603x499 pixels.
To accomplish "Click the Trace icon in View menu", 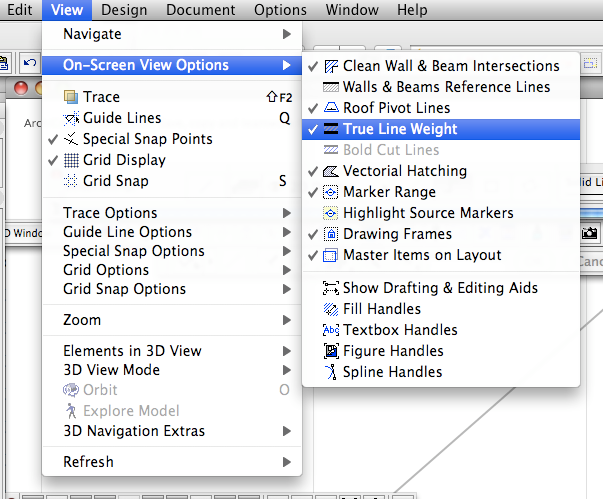I will pos(70,97).
